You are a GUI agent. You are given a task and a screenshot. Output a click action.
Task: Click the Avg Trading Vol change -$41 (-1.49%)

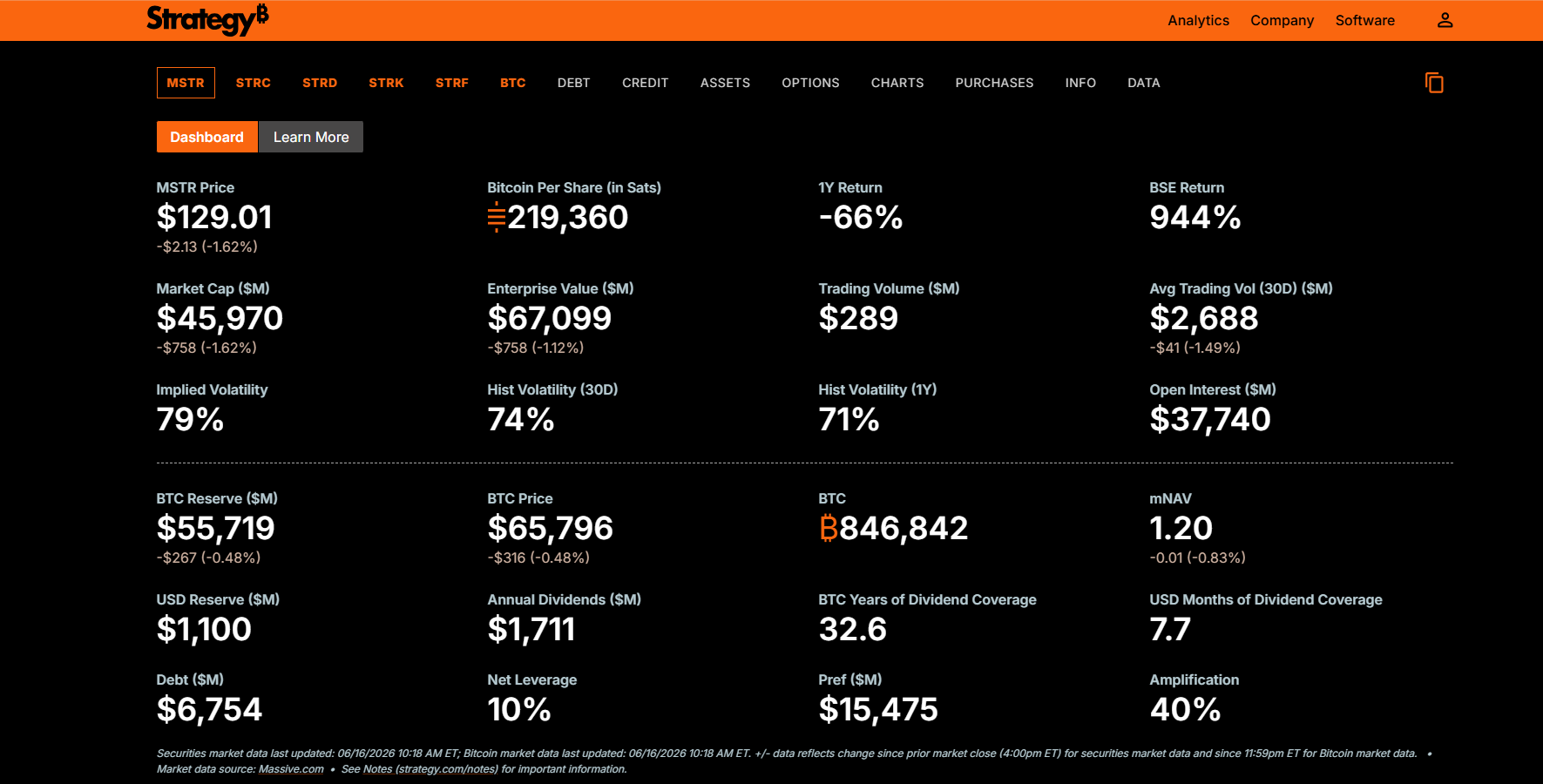1194,348
